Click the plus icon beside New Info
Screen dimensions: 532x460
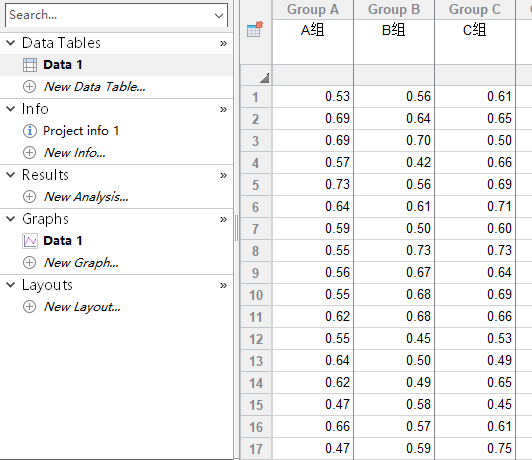tap(30, 153)
